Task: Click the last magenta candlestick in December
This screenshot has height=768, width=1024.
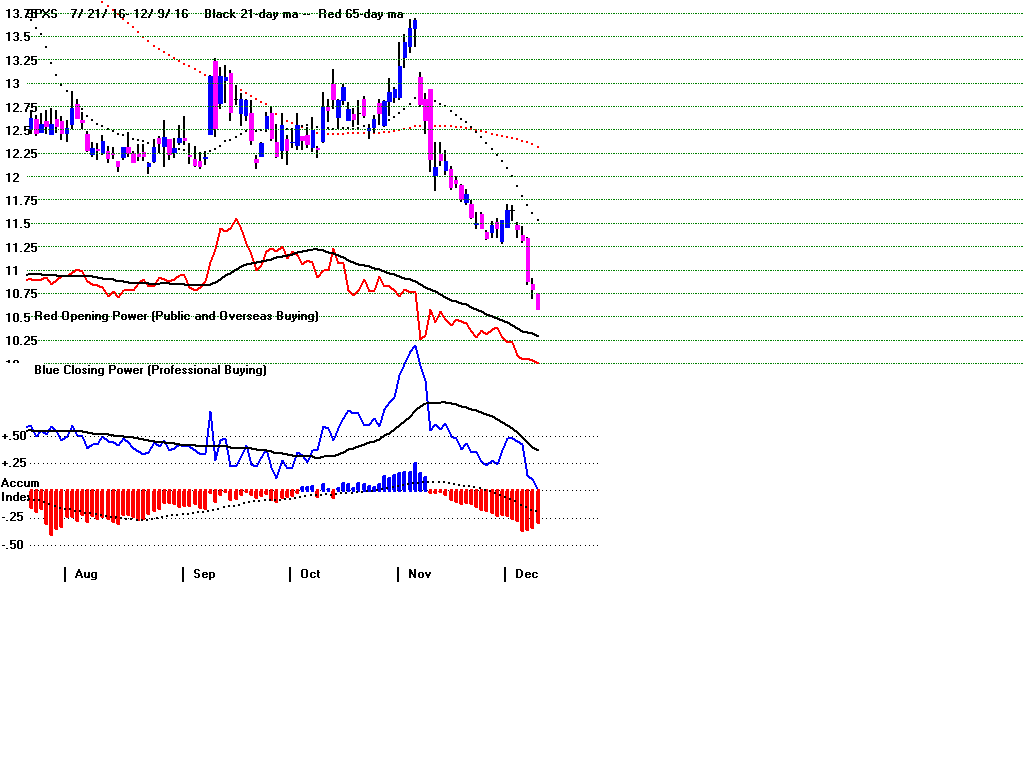Action: click(538, 301)
